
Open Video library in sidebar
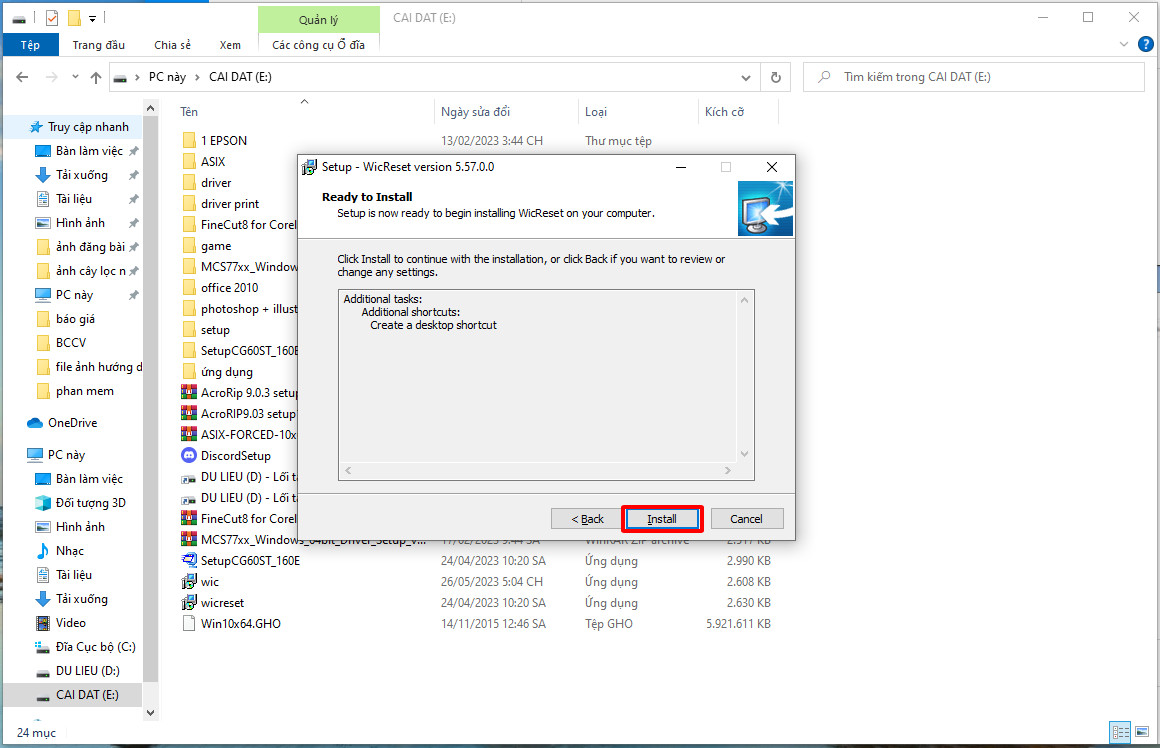[x=70, y=623]
